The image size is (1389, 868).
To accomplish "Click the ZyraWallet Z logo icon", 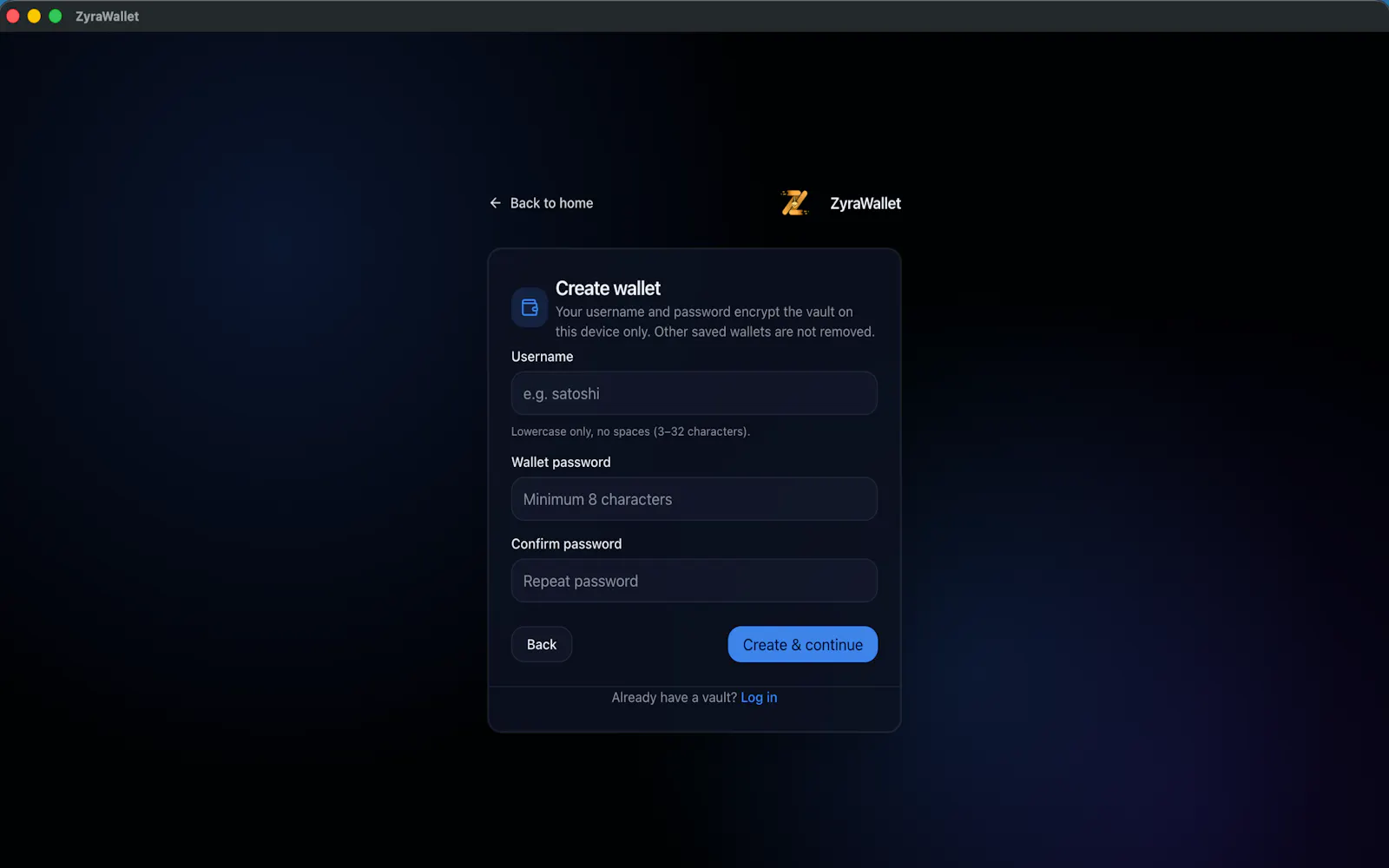I will coord(795,203).
